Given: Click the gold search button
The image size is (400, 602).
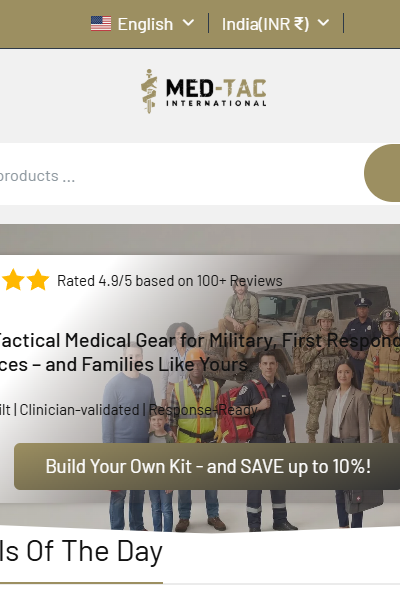Looking at the screenshot, I should pyautogui.click(x=382, y=173).
